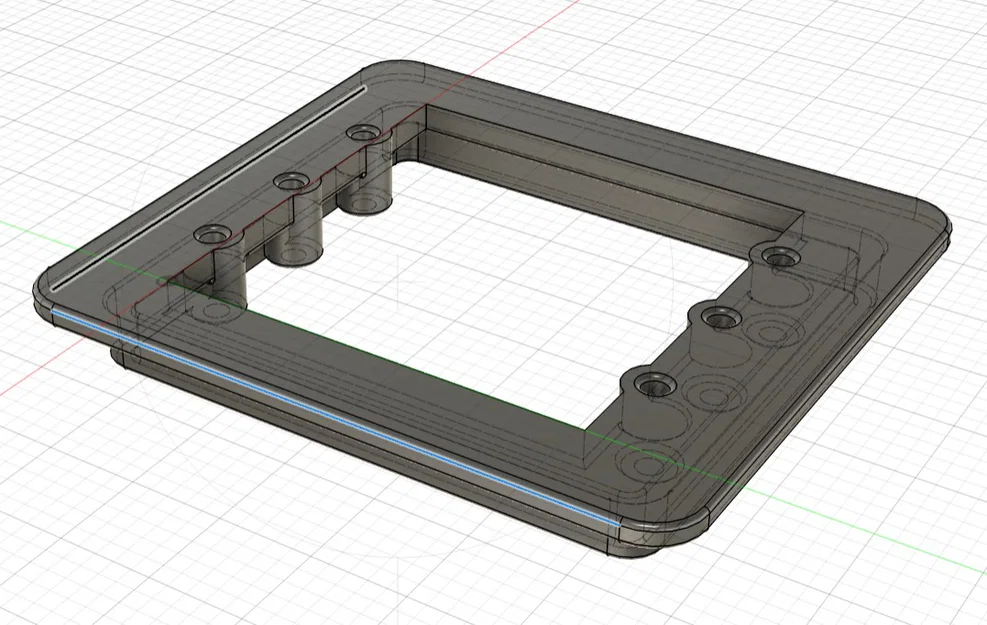Viewport: 987px width, 625px height.
Task: Click the long narrow slot on the frame's top face
Action: [208, 188]
